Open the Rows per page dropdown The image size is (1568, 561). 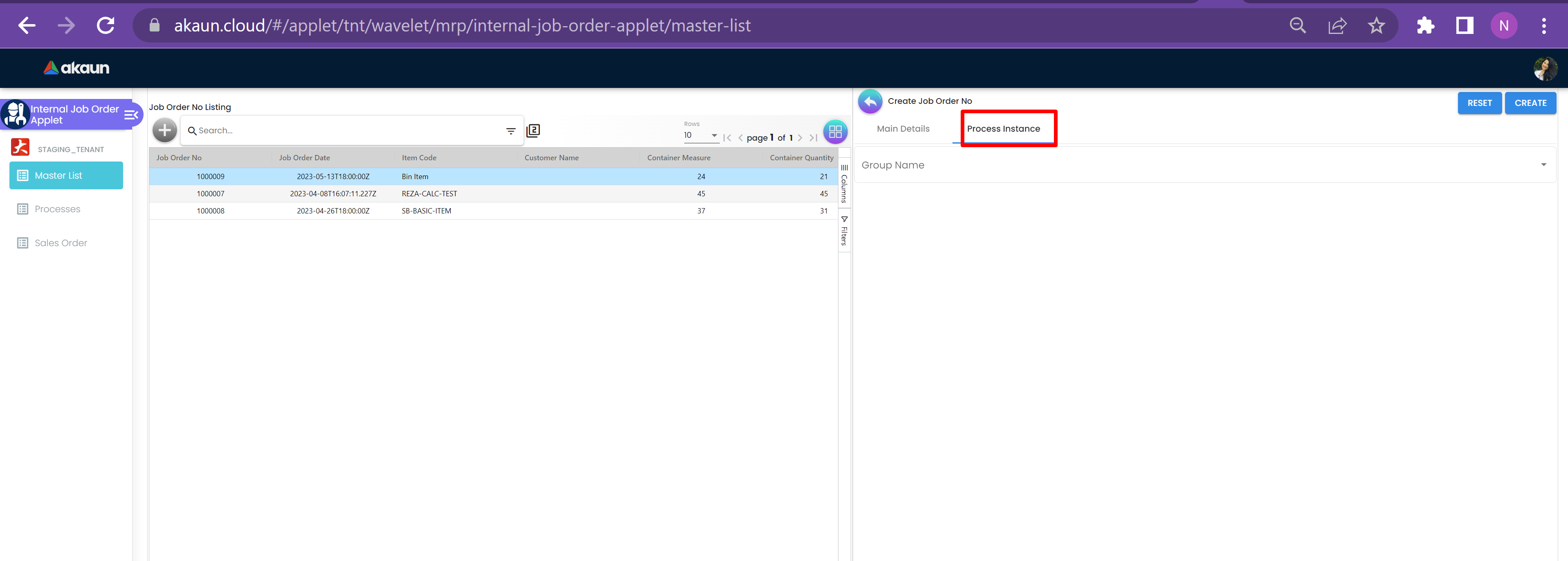tap(701, 136)
